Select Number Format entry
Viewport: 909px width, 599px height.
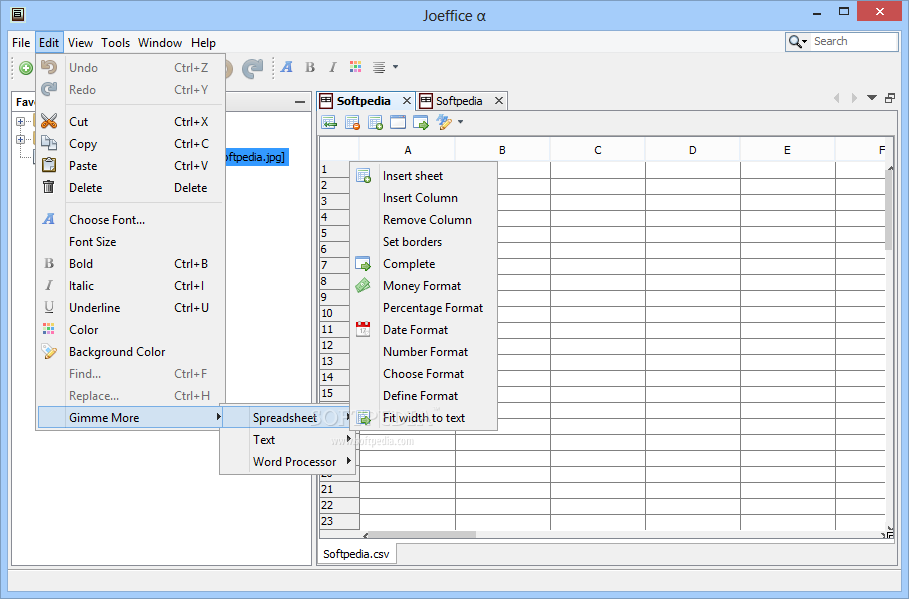pos(424,352)
